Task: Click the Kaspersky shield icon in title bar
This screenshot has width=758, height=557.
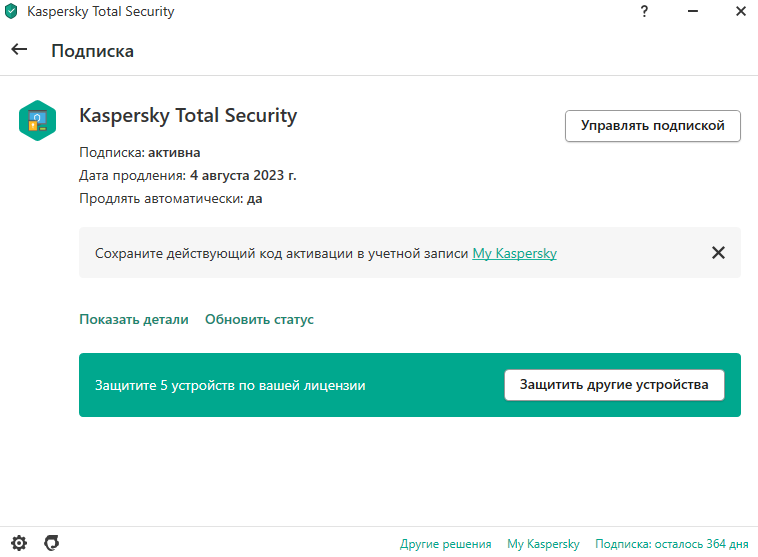Action: click(x=11, y=11)
